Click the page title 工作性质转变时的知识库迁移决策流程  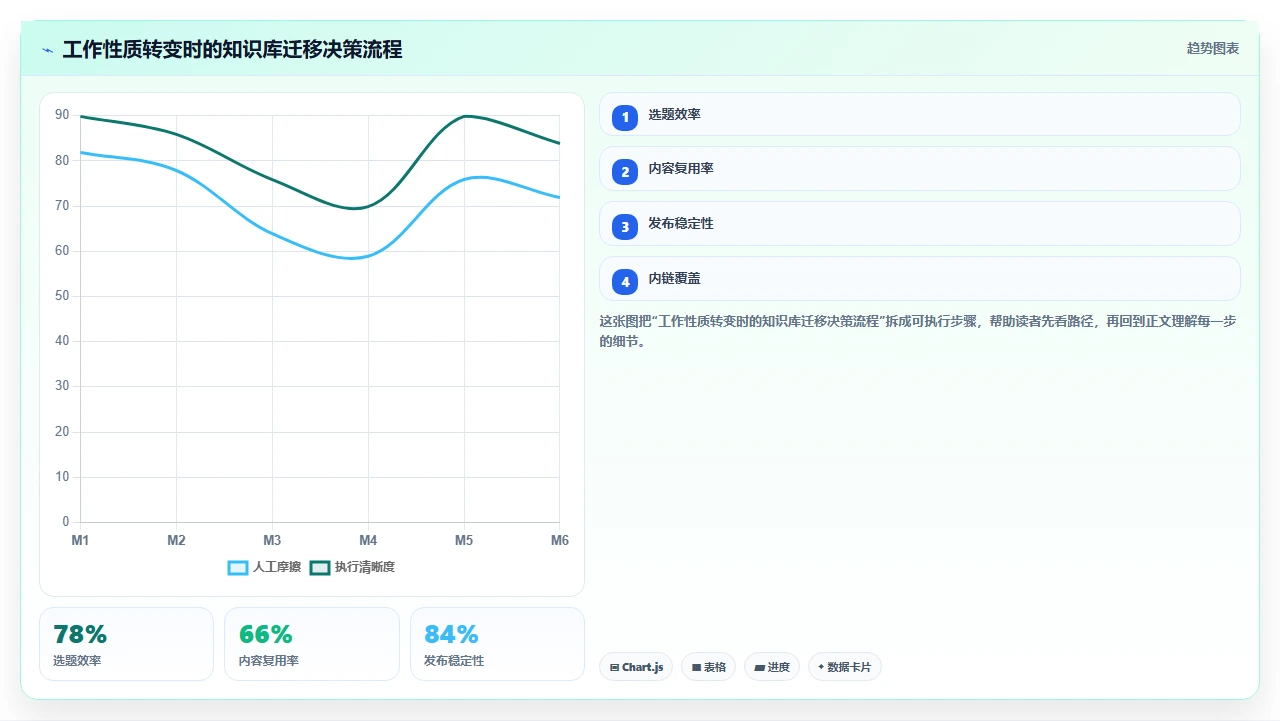click(232, 49)
